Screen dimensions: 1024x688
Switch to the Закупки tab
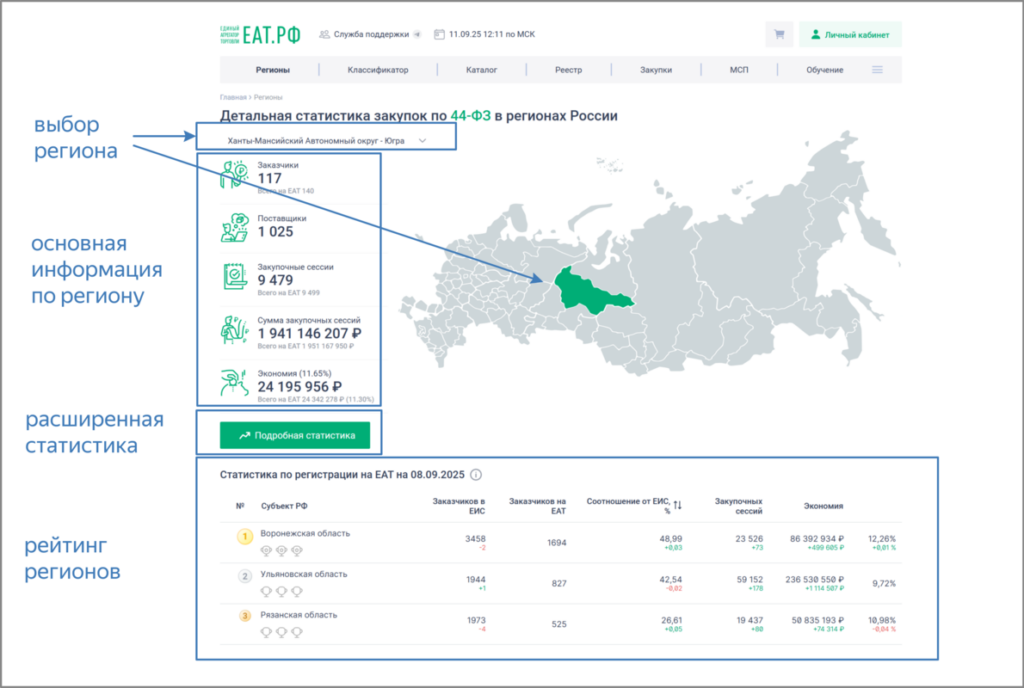656,70
